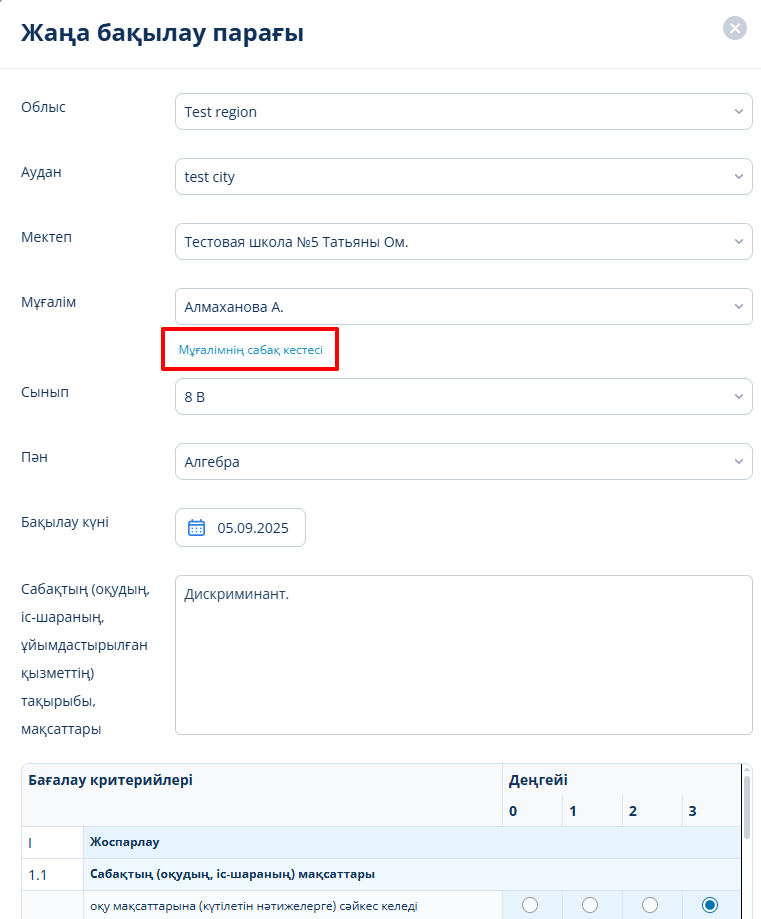The width and height of the screenshot is (761, 919).
Task: Select level 3 for learning objectives criterion
Action: pyautogui.click(x=710, y=905)
